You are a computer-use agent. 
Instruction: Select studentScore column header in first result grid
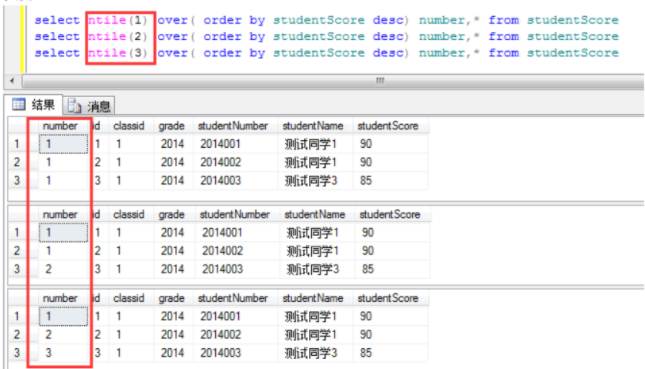point(388,126)
